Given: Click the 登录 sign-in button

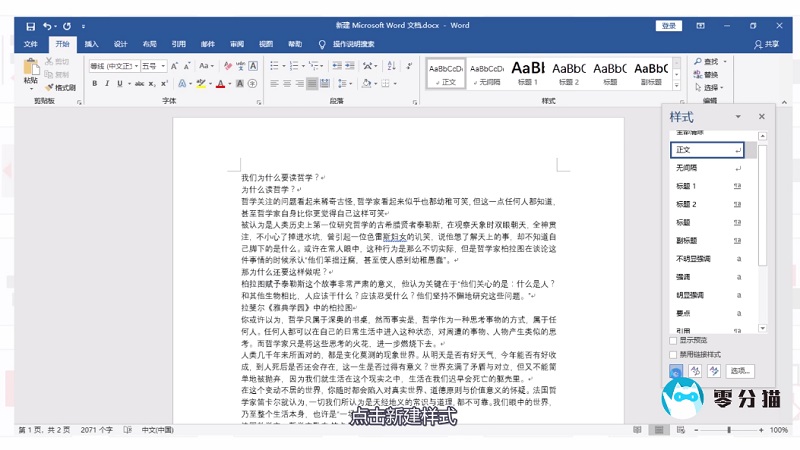Looking at the screenshot, I should point(669,25).
